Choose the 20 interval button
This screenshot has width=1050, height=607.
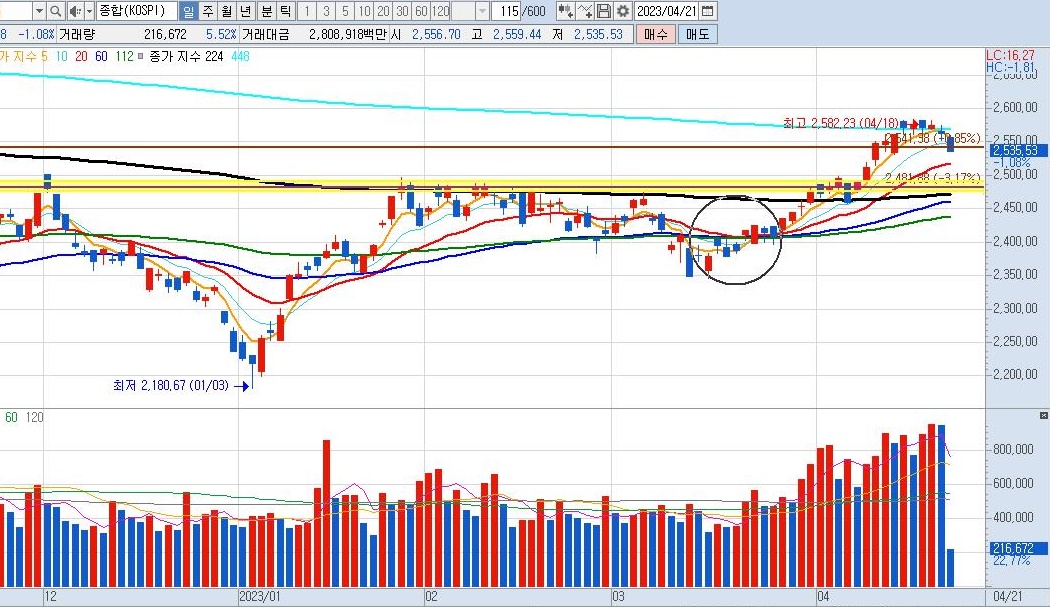point(383,11)
